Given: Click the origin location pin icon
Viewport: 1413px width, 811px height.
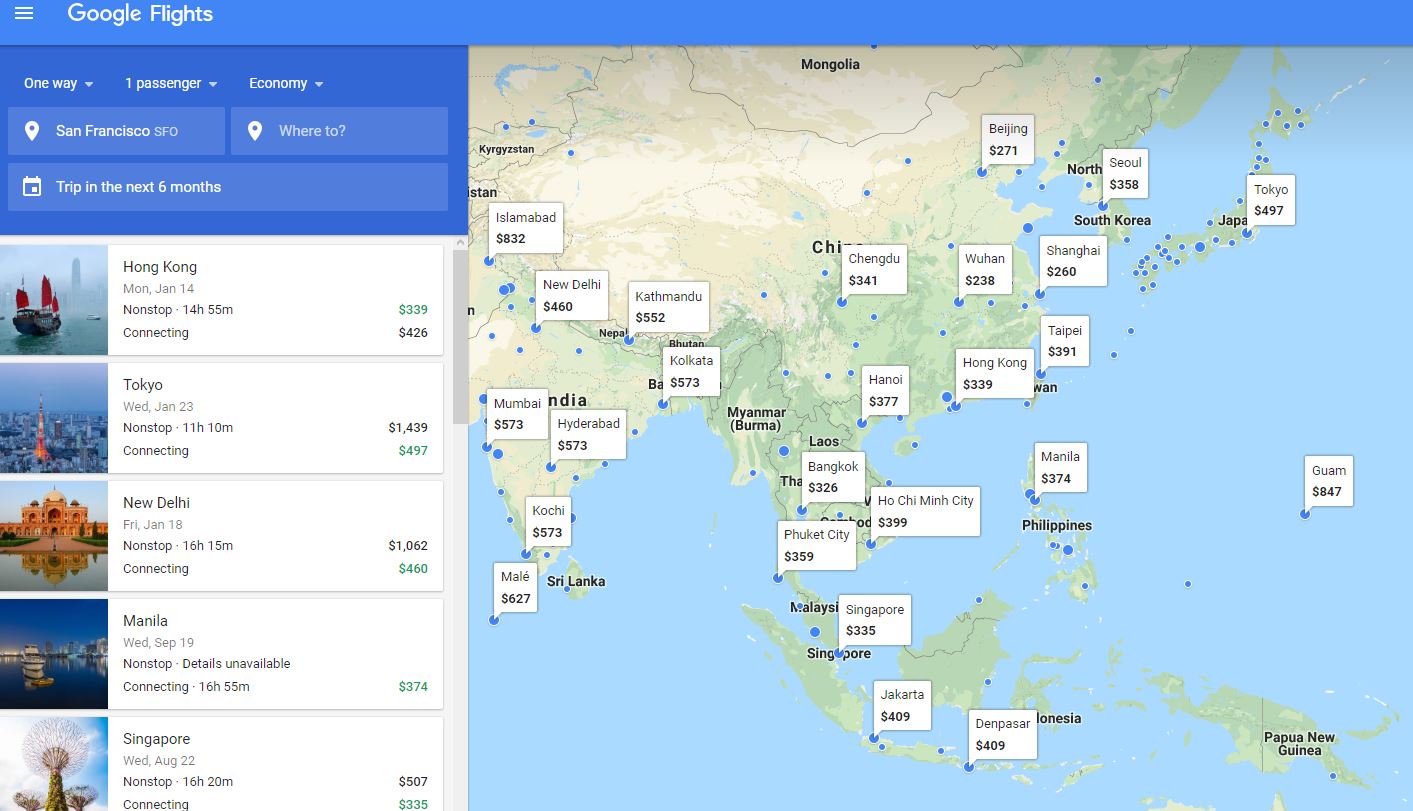Looking at the screenshot, I should coord(32,131).
